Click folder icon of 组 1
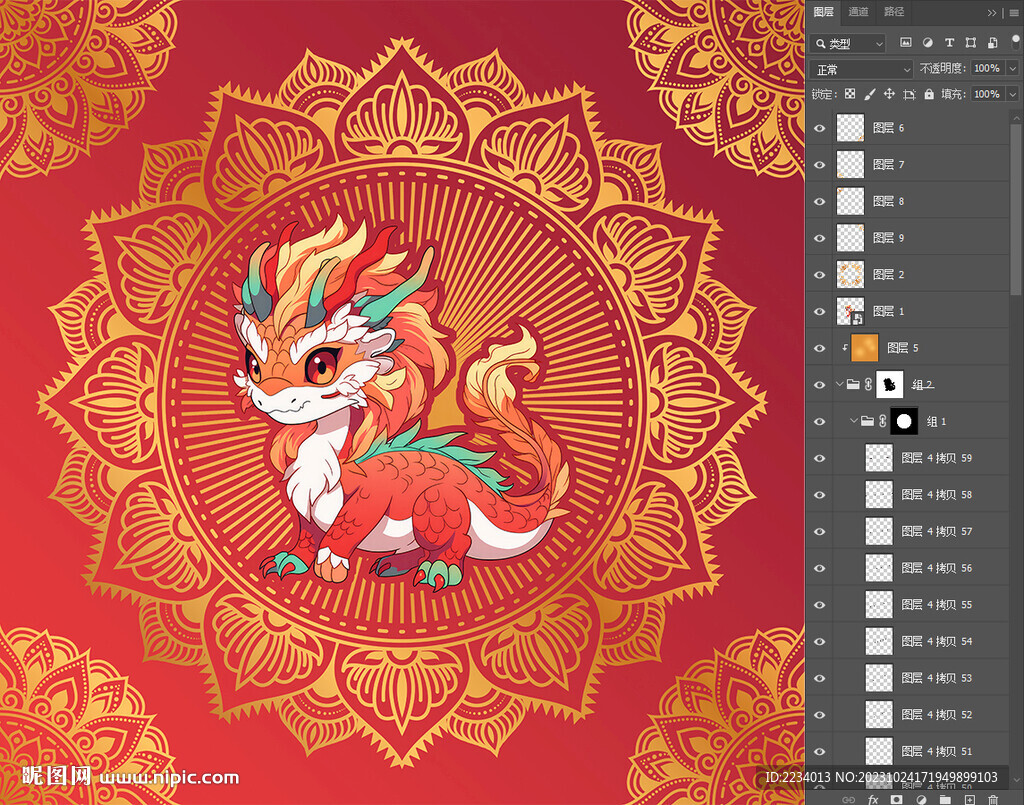1024x805 pixels. pyautogui.click(x=867, y=421)
